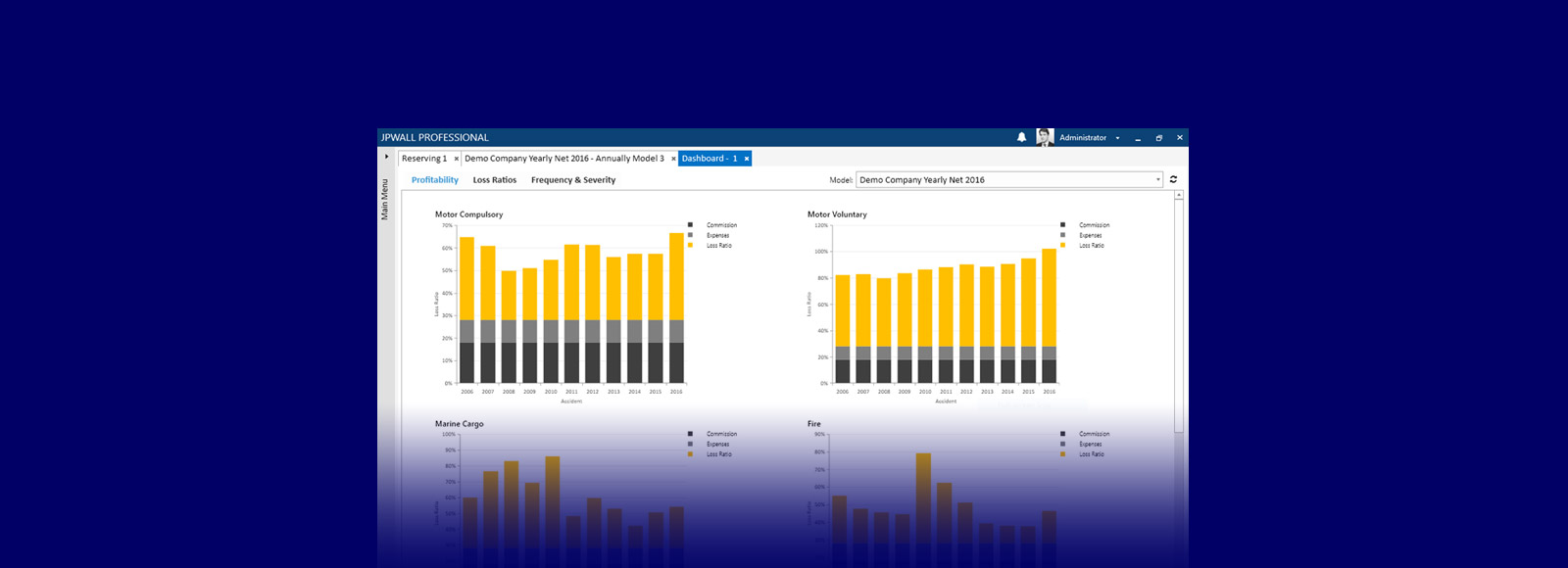The height and width of the screenshot is (568, 1568).
Task: Click Commission legend swatch in Motor Voluntary
Action: click(1063, 225)
